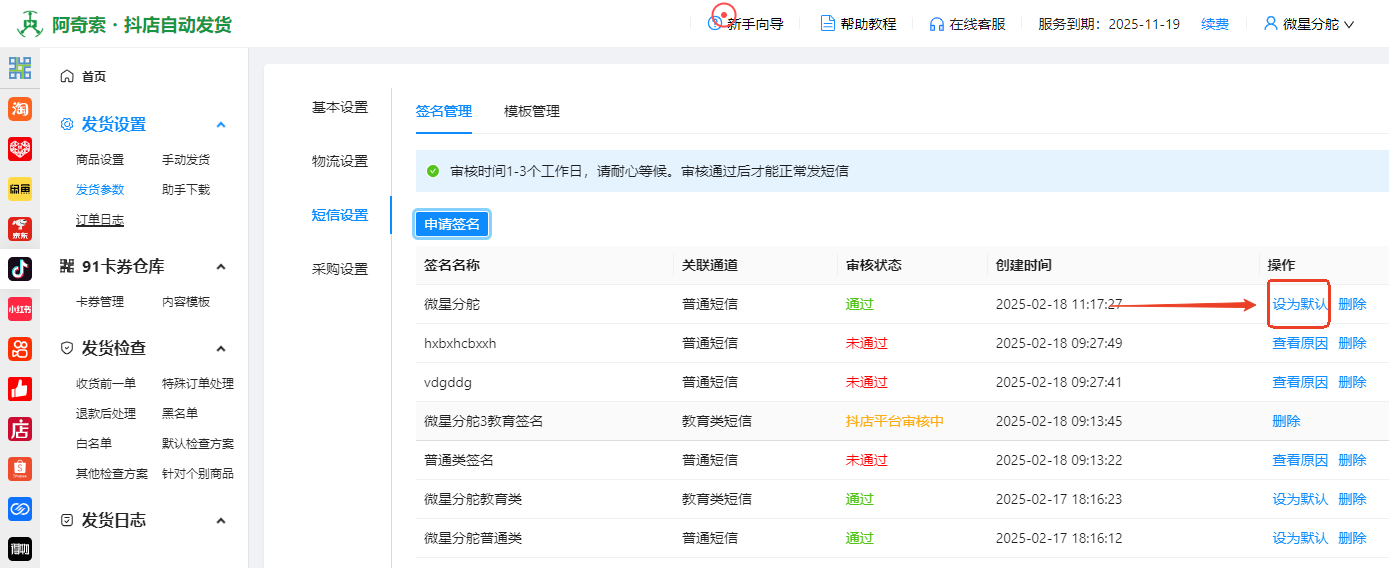
Task: Delete the 微星分舵3教育签名 row
Action: click(x=1286, y=421)
